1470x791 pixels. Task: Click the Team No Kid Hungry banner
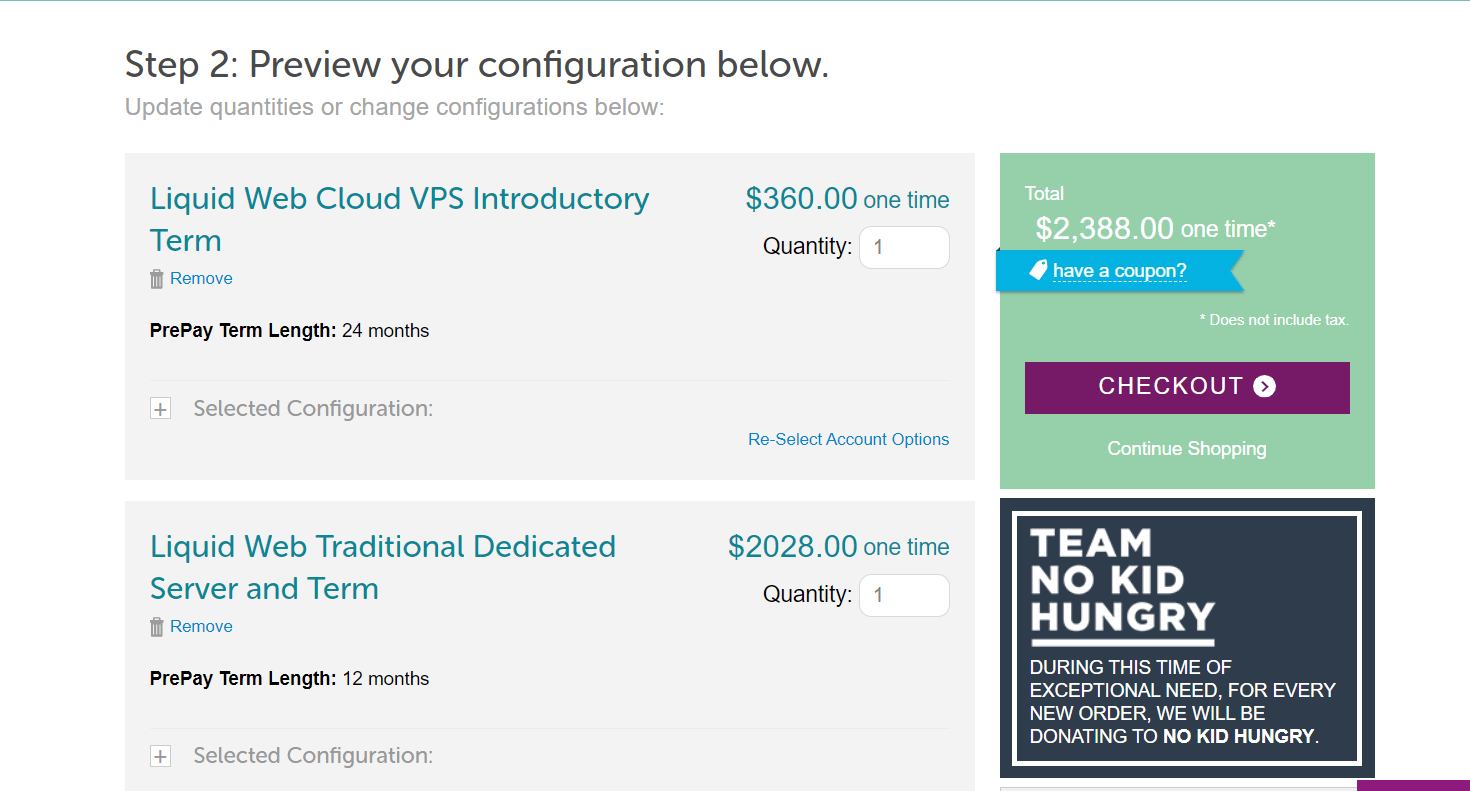(1187, 638)
